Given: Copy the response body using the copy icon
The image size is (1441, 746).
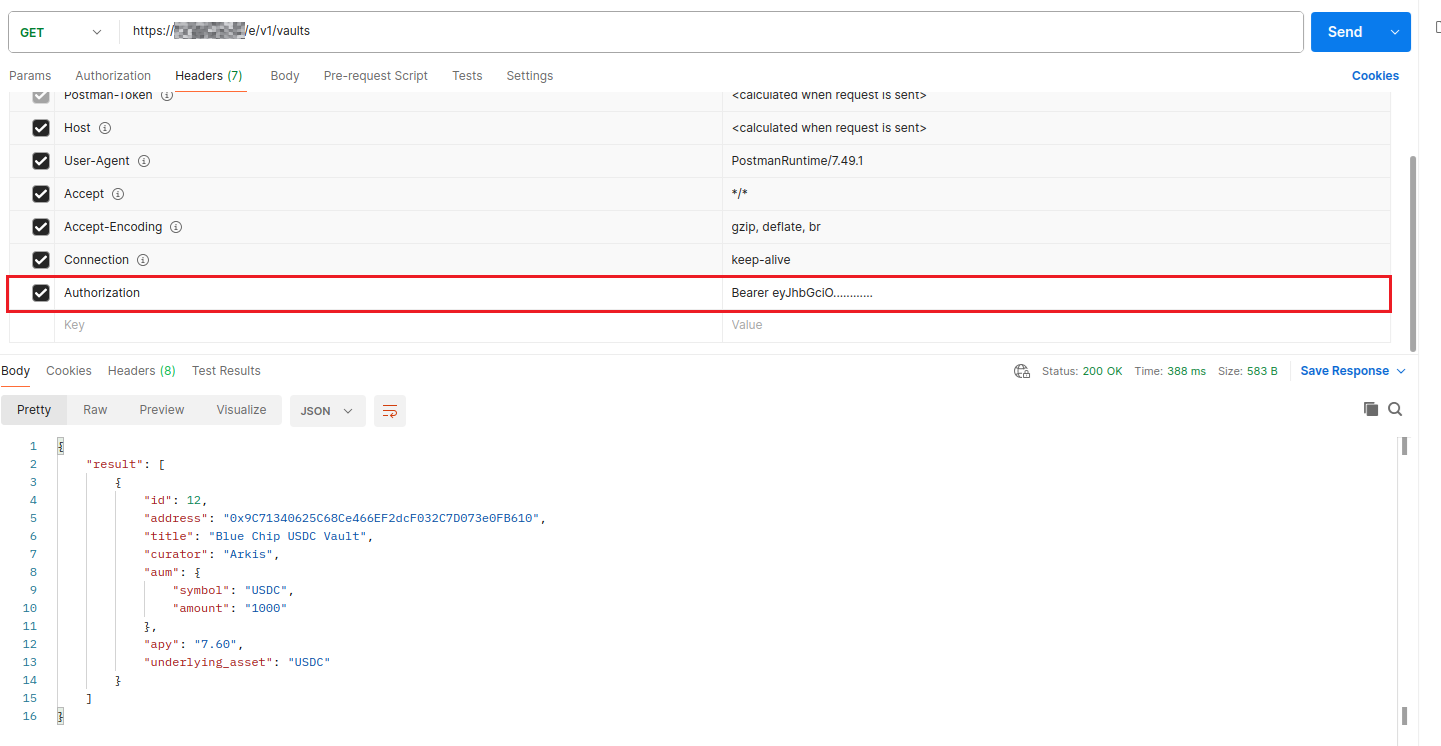Looking at the screenshot, I should pyautogui.click(x=1371, y=409).
